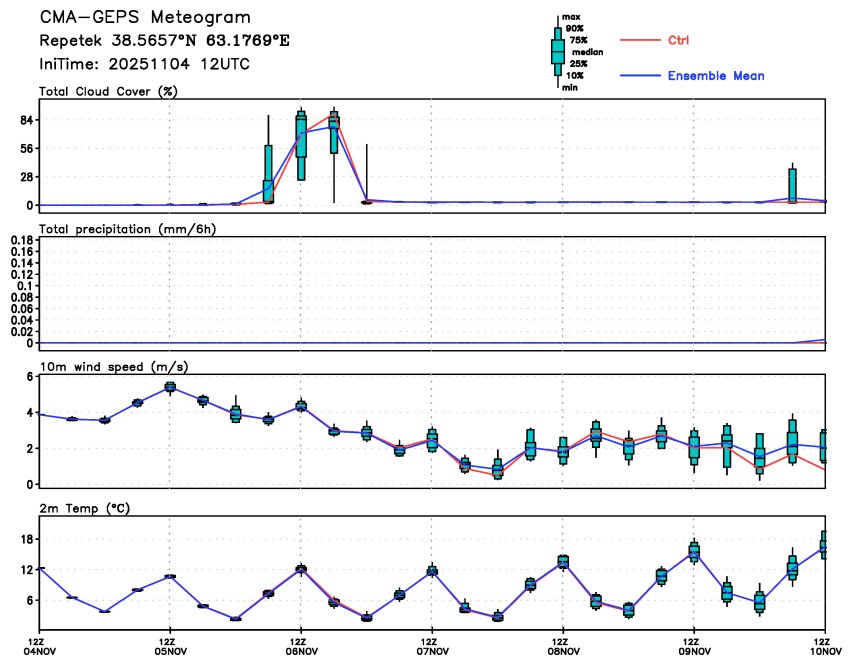Click the 12Z 06NOV time axis label

tap(300, 645)
